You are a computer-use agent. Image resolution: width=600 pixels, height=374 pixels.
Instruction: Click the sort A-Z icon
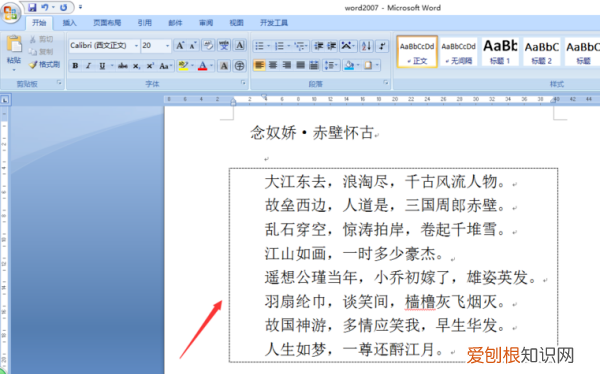(366, 46)
